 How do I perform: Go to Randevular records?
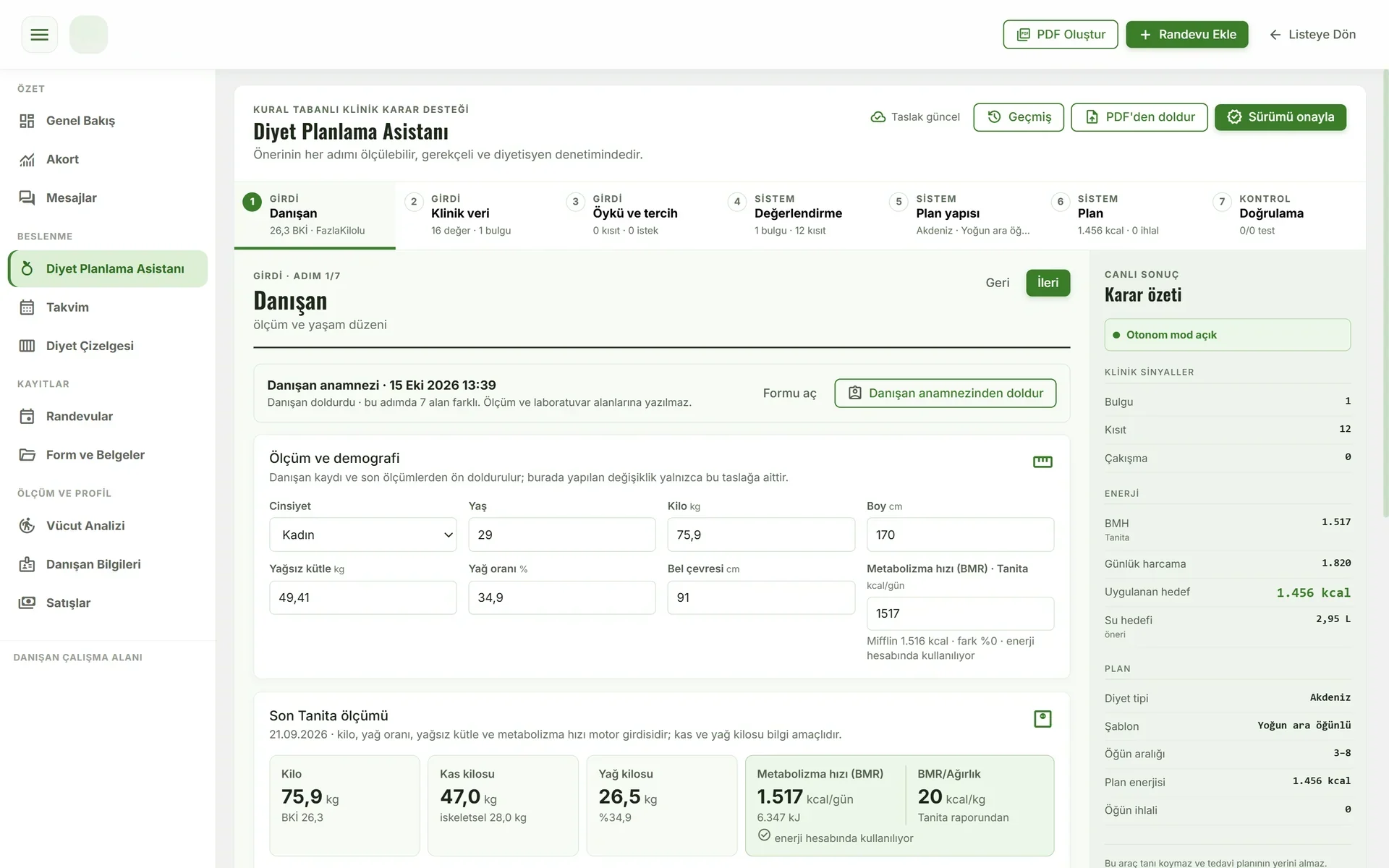point(107,416)
